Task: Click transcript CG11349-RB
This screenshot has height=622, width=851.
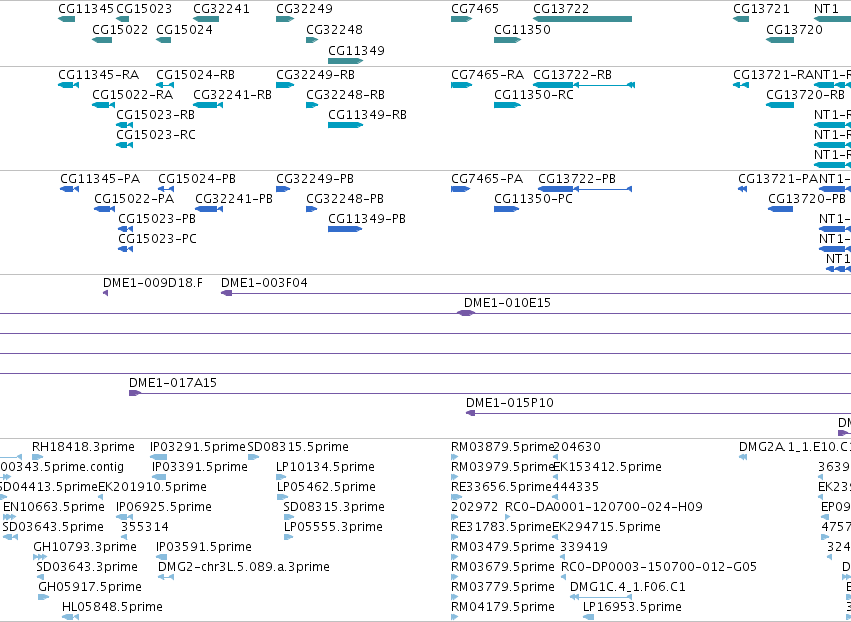Action: coord(367,115)
